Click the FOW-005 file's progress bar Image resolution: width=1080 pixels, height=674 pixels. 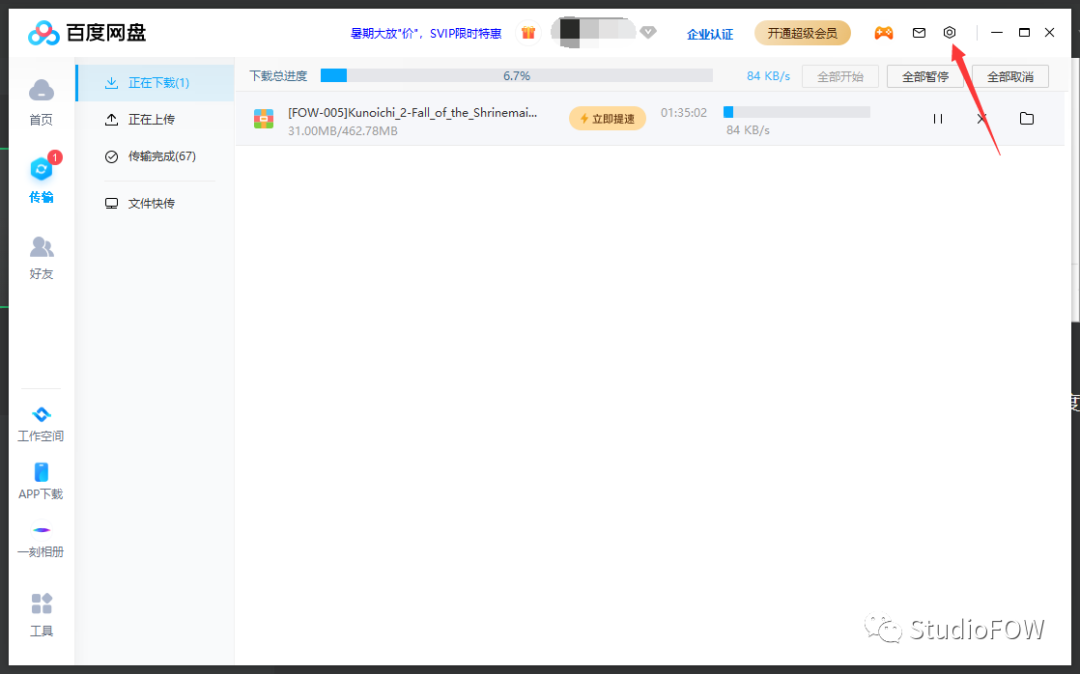tap(797, 112)
